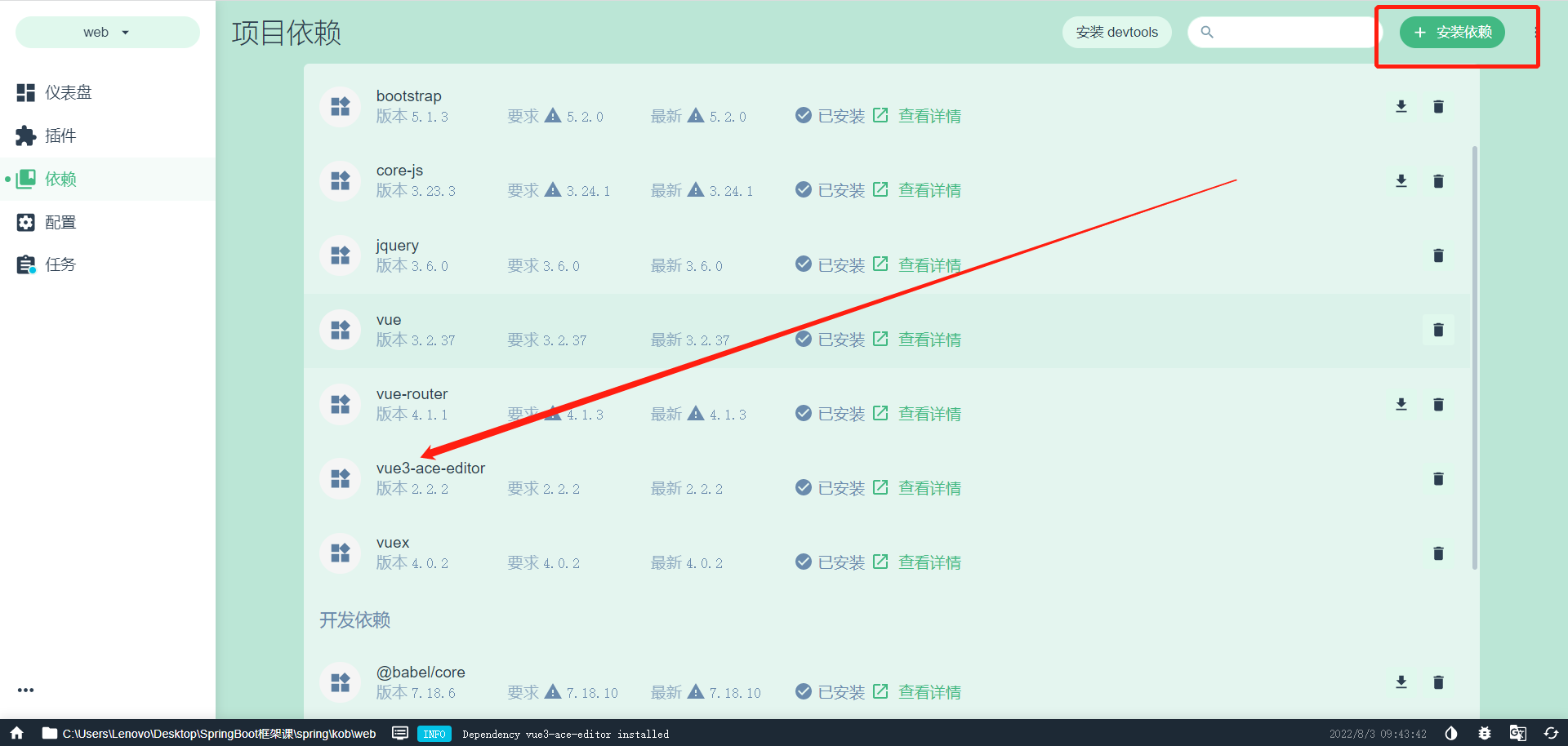Toggle the log output panel

[x=400, y=733]
